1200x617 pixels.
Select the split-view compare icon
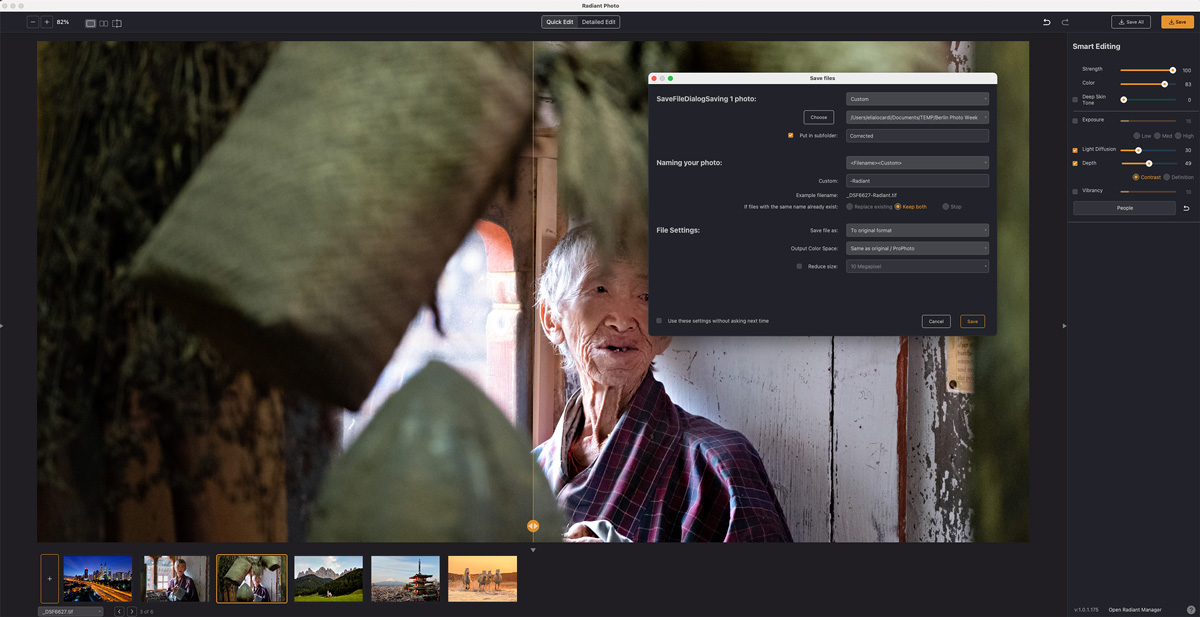point(117,23)
